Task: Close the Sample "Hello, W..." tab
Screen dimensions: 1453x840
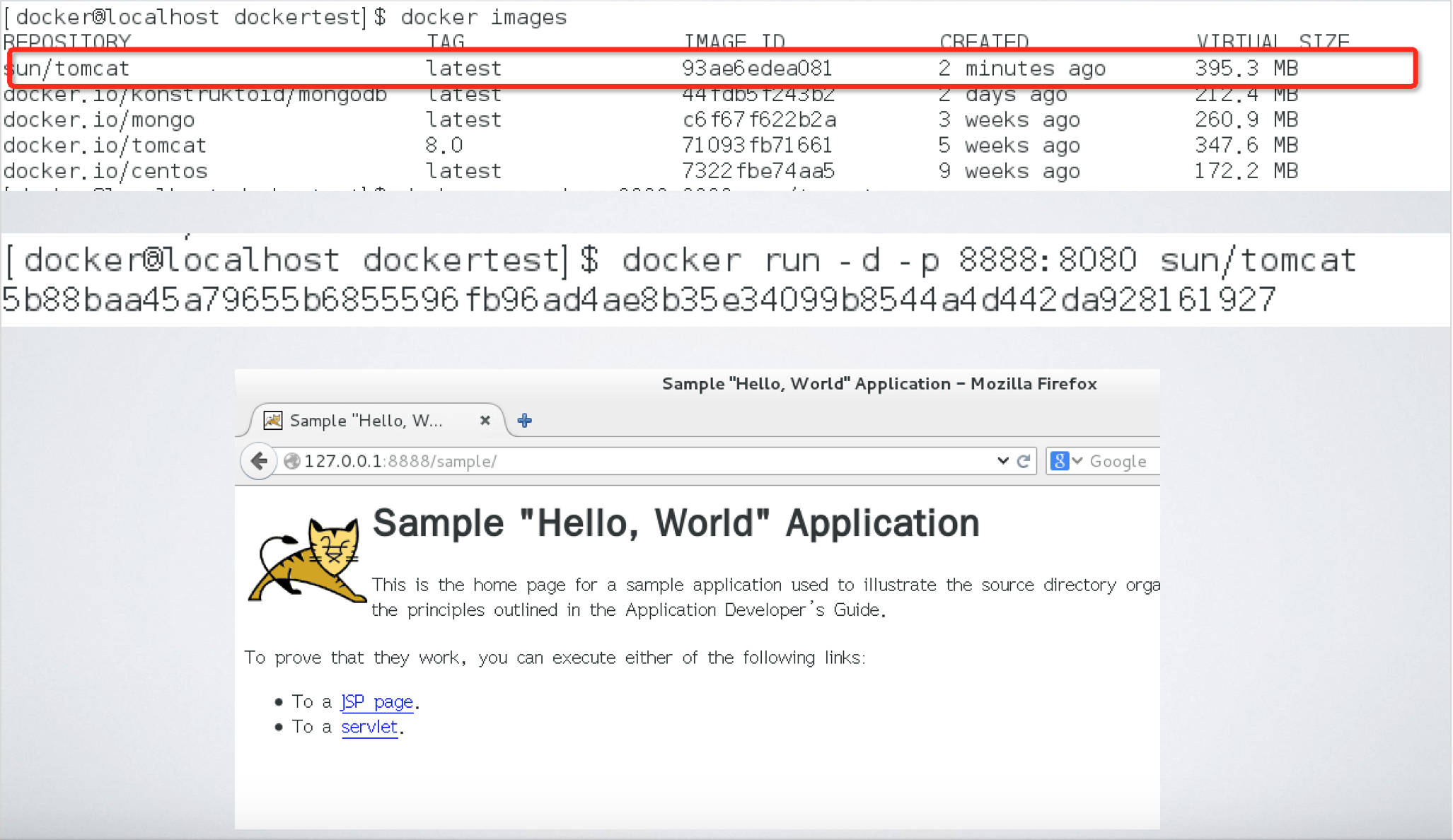Action: [x=485, y=421]
